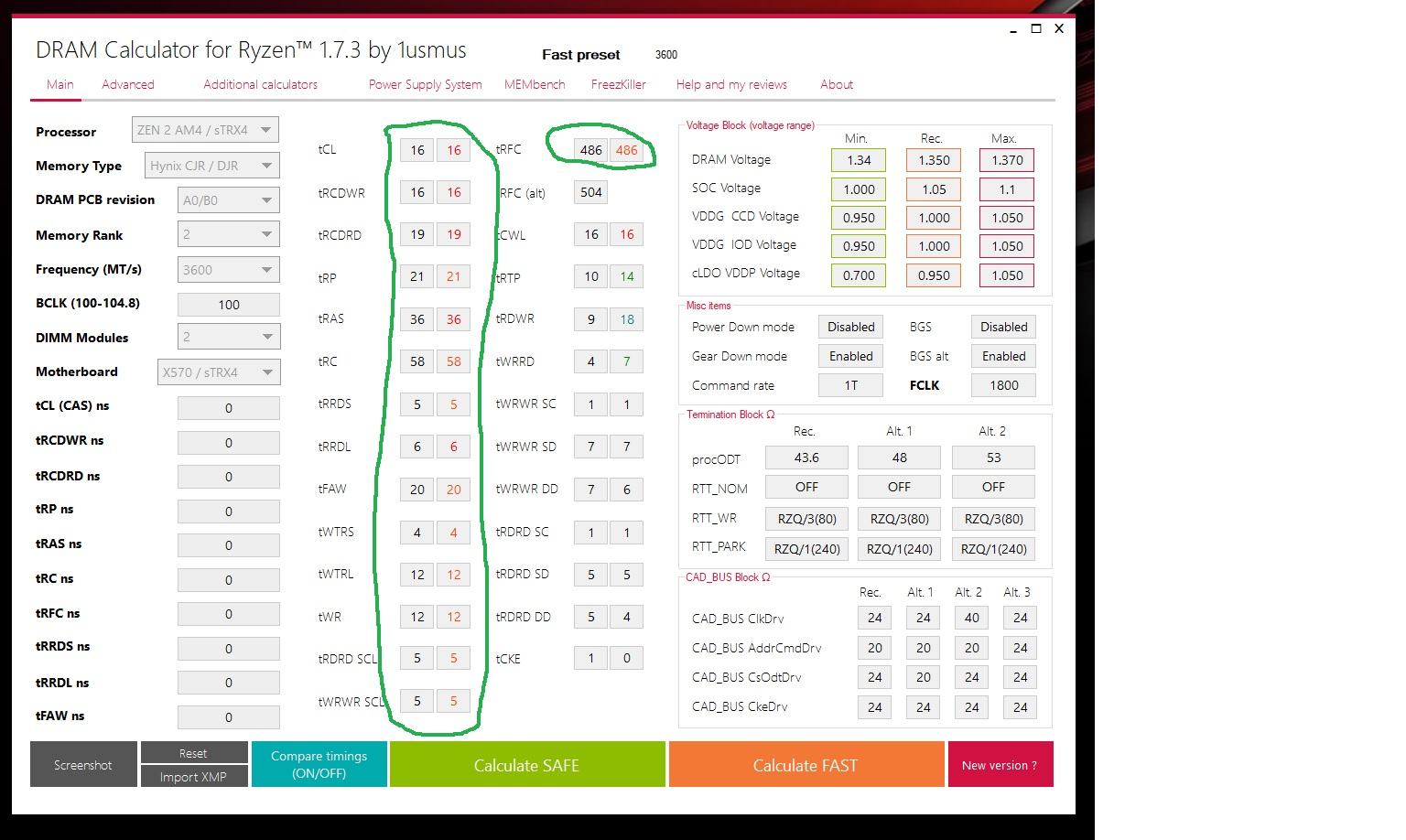
Task: Click tCKE compared value 0
Action: pos(627,658)
